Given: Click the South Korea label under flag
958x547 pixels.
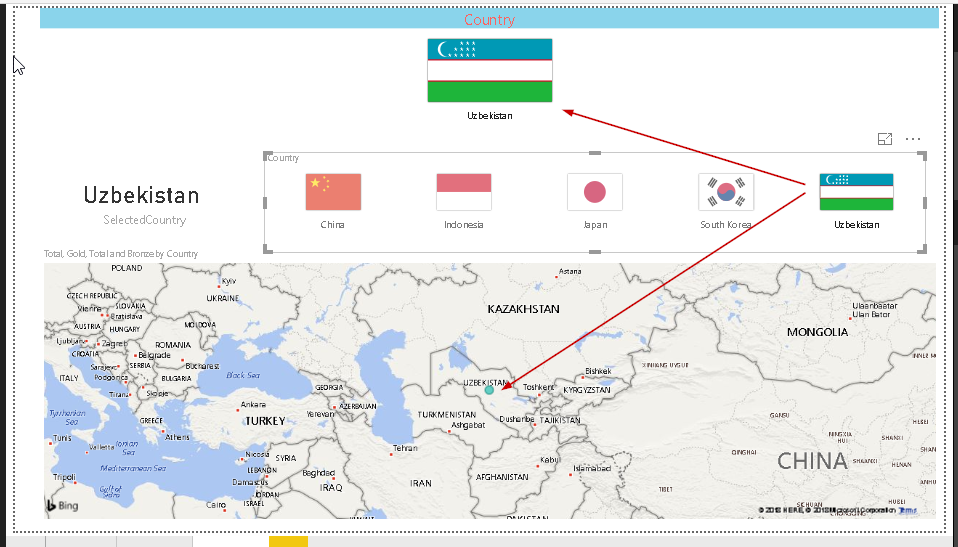Looking at the screenshot, I should [726, 225].
